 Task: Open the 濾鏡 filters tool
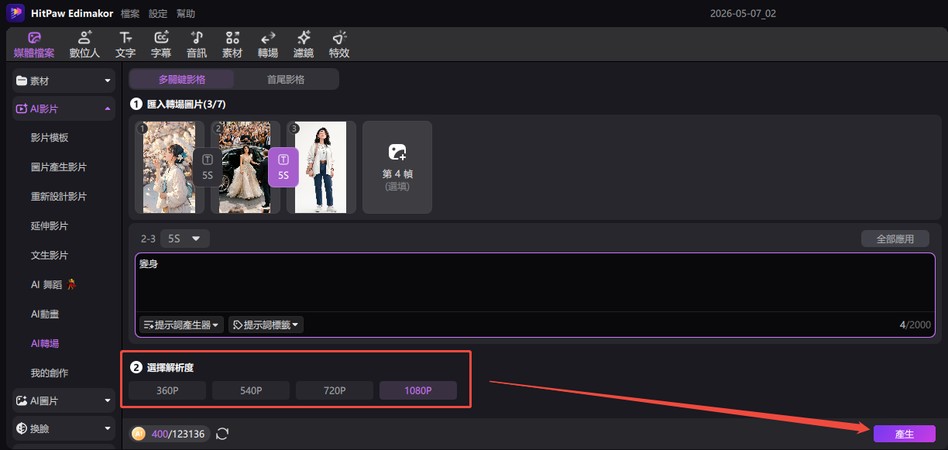point(304,45)
